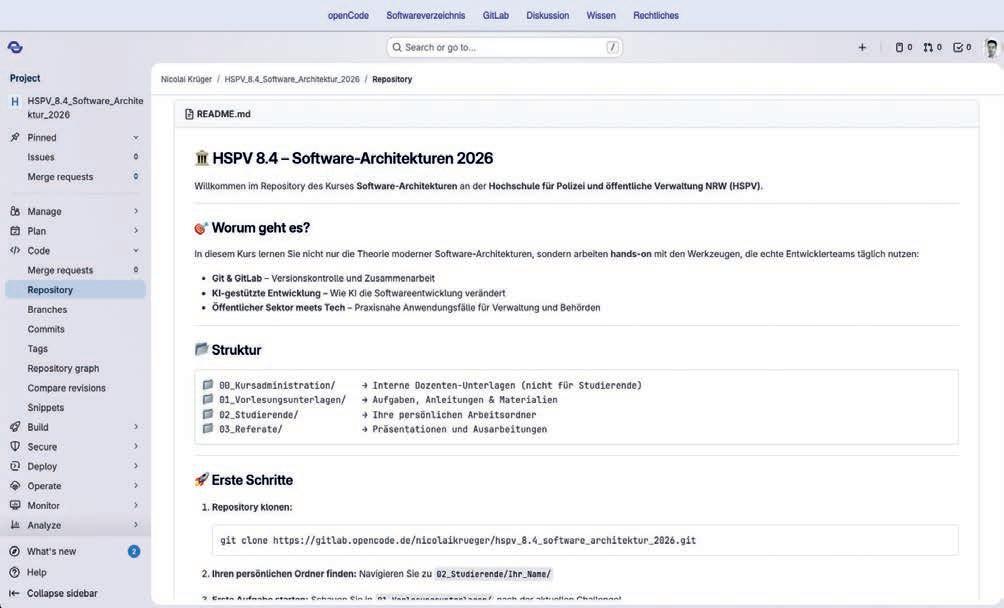Image resolution: width=1004 pixels, height=608 pixels.
Task: Open the user avatar menu
Action: click(992, 48)
